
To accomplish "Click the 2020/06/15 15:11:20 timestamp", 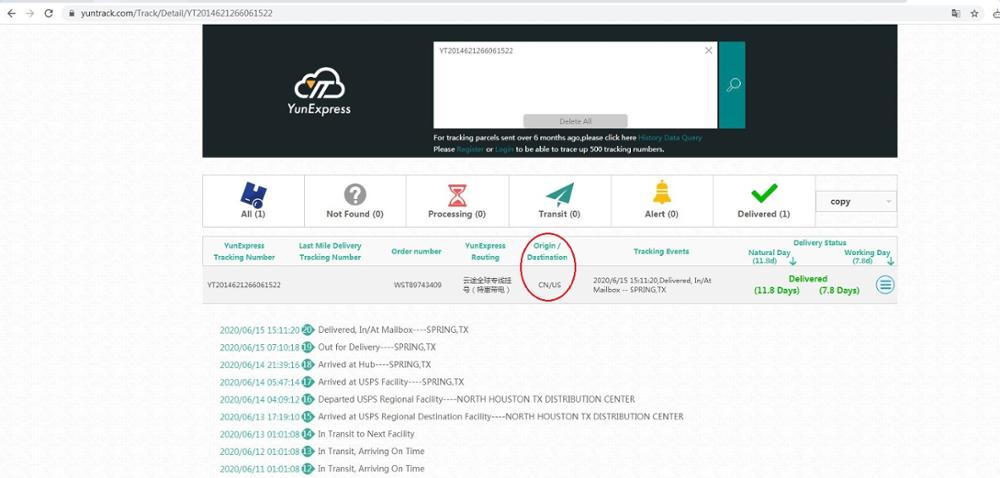I will (x=259, y=330).
